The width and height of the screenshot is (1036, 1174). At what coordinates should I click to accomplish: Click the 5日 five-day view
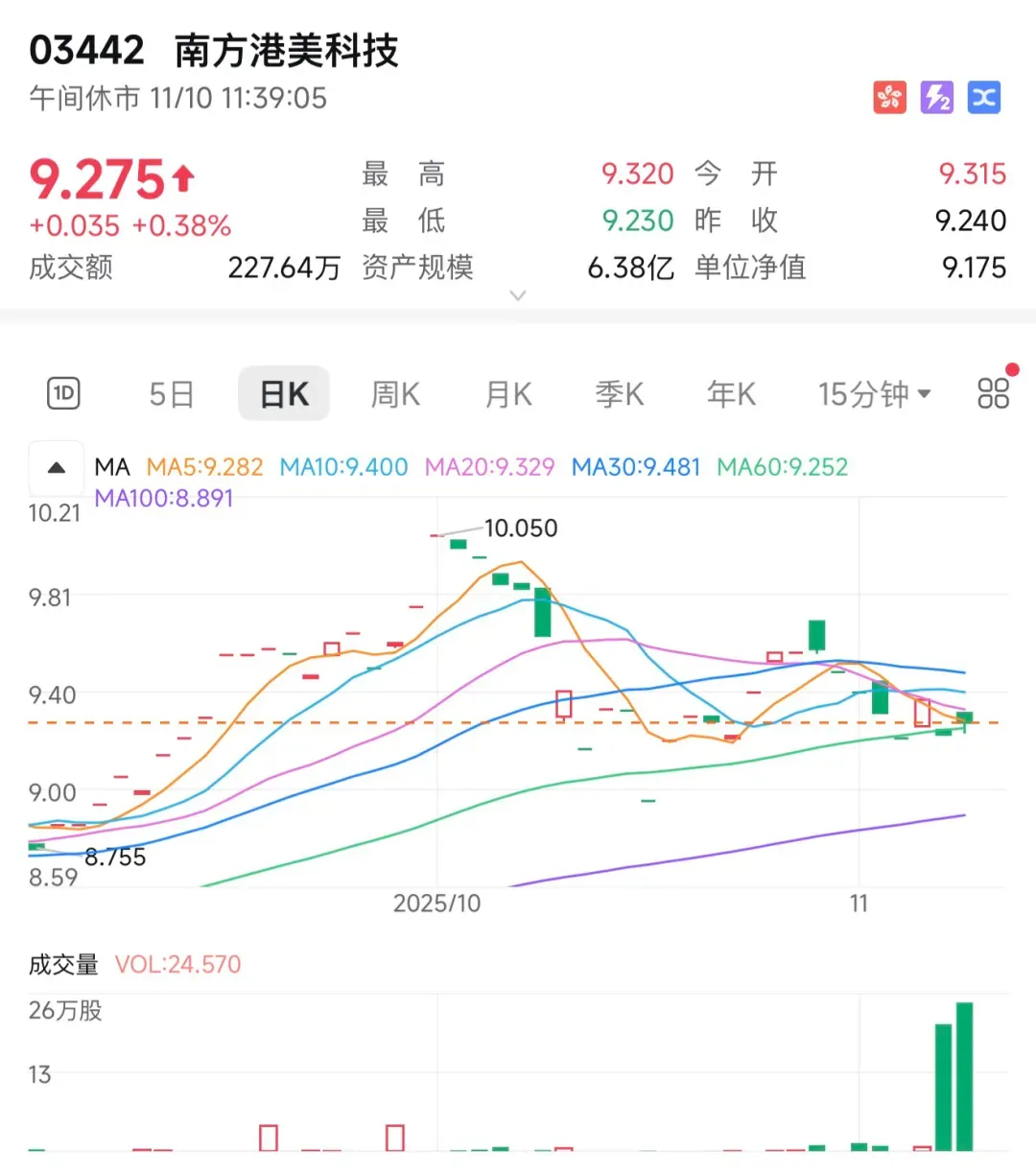click(x=170, y=393)
